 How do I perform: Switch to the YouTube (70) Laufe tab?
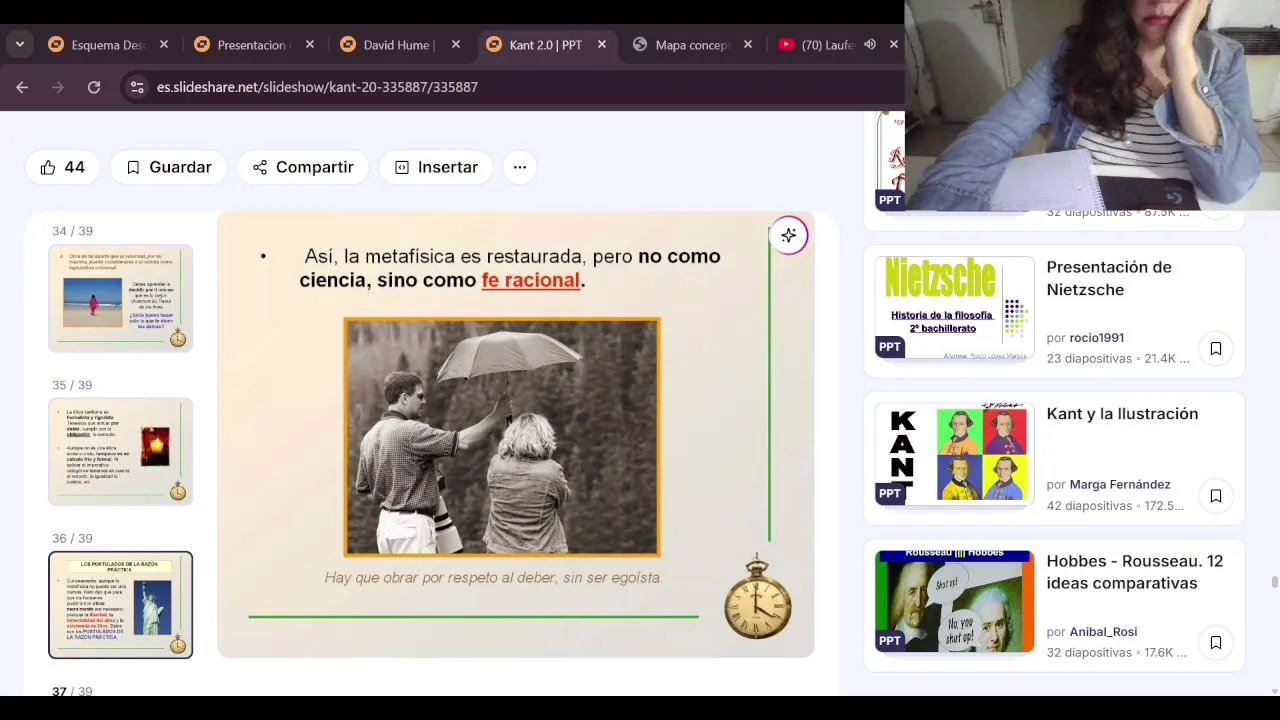[x=828, y=45]
